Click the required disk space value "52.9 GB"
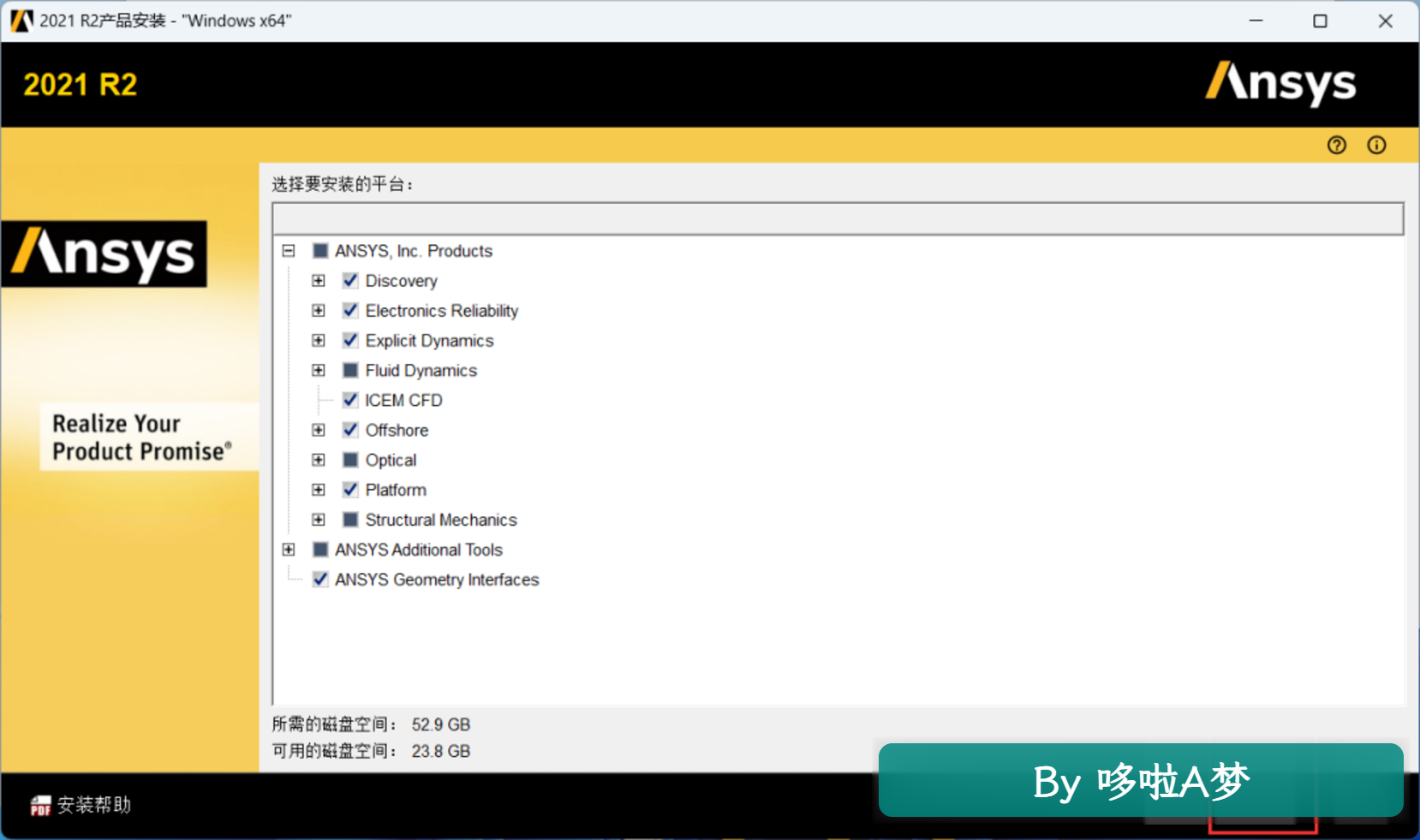Screen dimensions: 1420x840 point(441,724)
